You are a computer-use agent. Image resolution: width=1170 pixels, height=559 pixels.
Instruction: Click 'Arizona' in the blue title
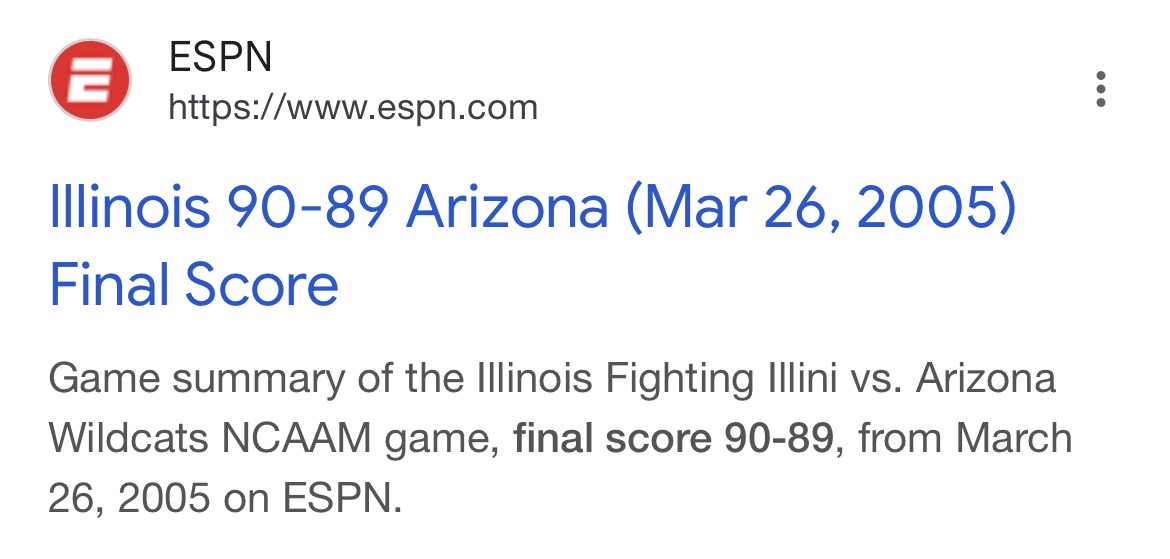point(507,209)
